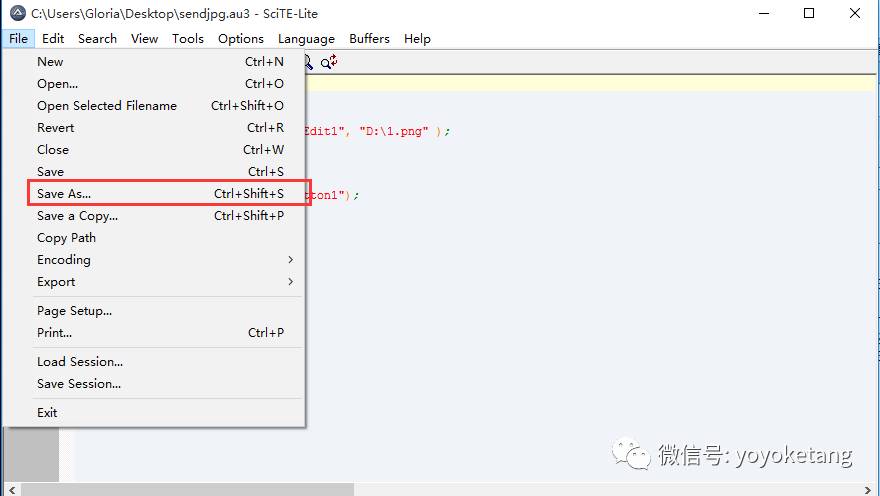Screen dimensions: 880x496
Task: Choose Print... from File menu
Action: [x=154, y=333]
